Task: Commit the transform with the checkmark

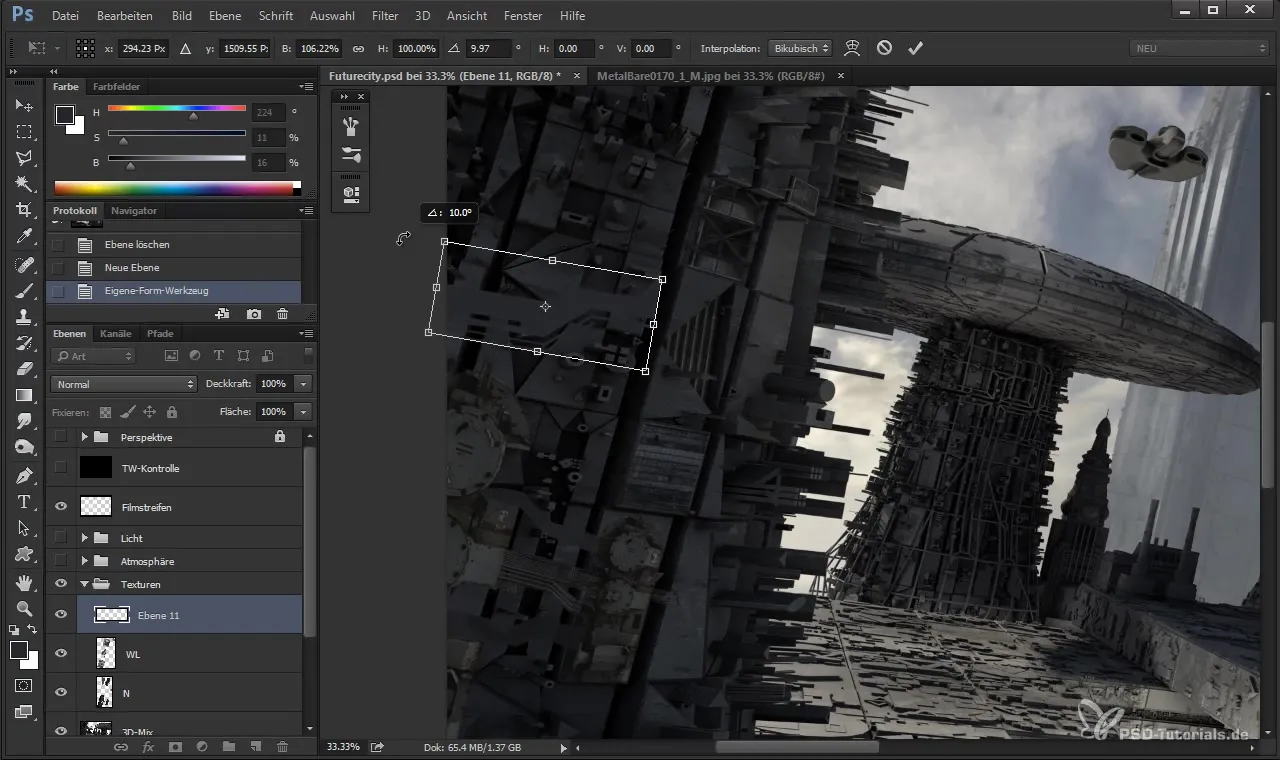Action: [915, 48]
